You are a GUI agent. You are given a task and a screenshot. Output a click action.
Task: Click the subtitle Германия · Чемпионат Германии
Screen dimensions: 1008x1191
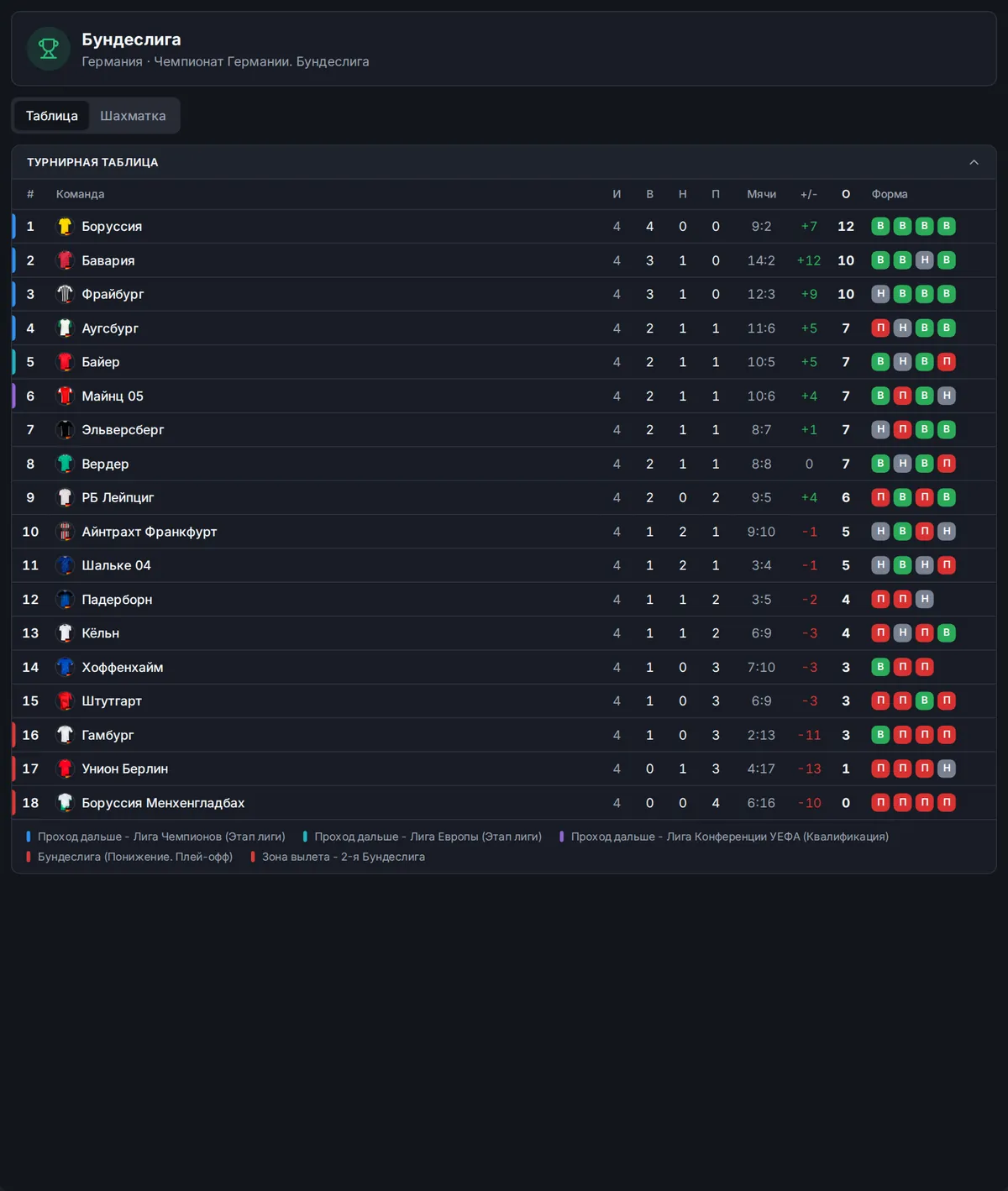(225, 61)
